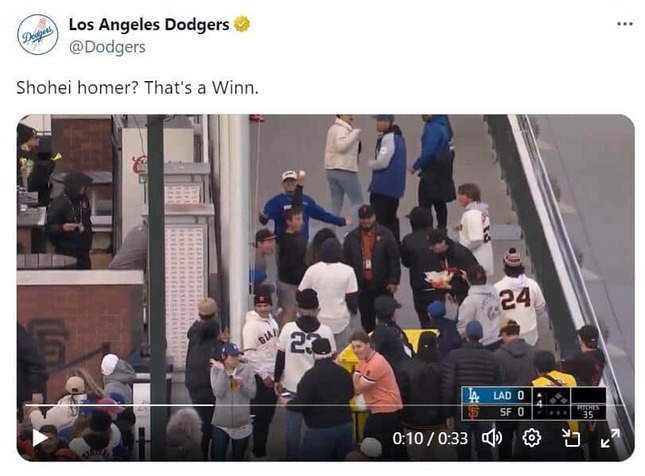Click the center of the video frame
Screen dimensions: 645x476
click(325, 288)
